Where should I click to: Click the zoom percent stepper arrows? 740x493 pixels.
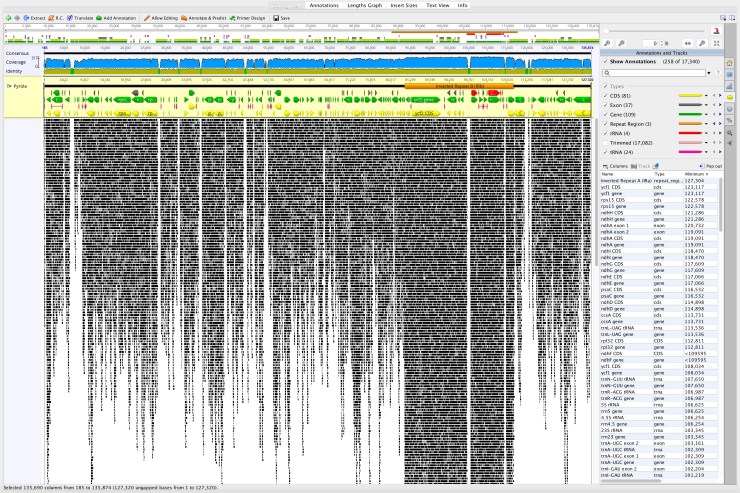662,43
